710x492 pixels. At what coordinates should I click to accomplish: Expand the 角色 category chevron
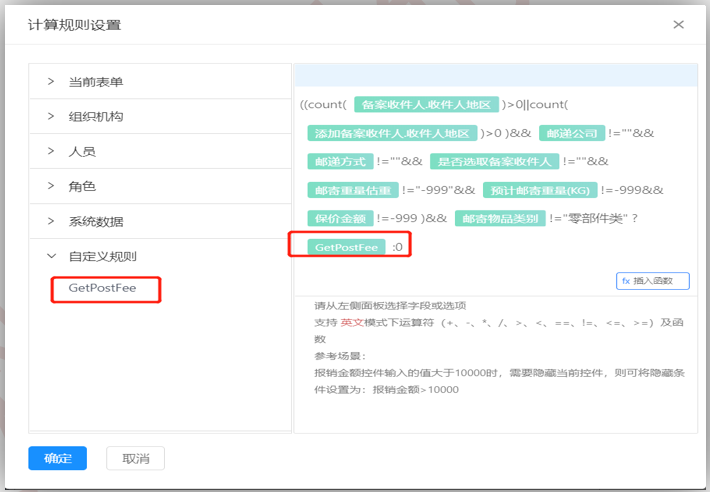click(x=51, y=186)
